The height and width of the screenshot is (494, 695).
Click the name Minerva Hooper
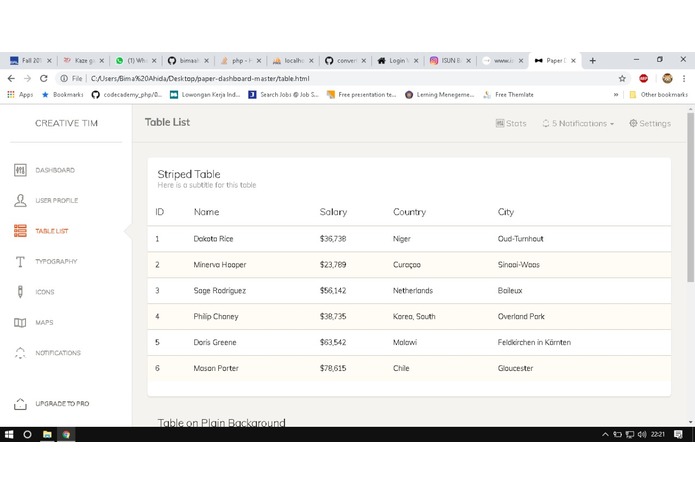pyautogui.click(x=219, y=265)
